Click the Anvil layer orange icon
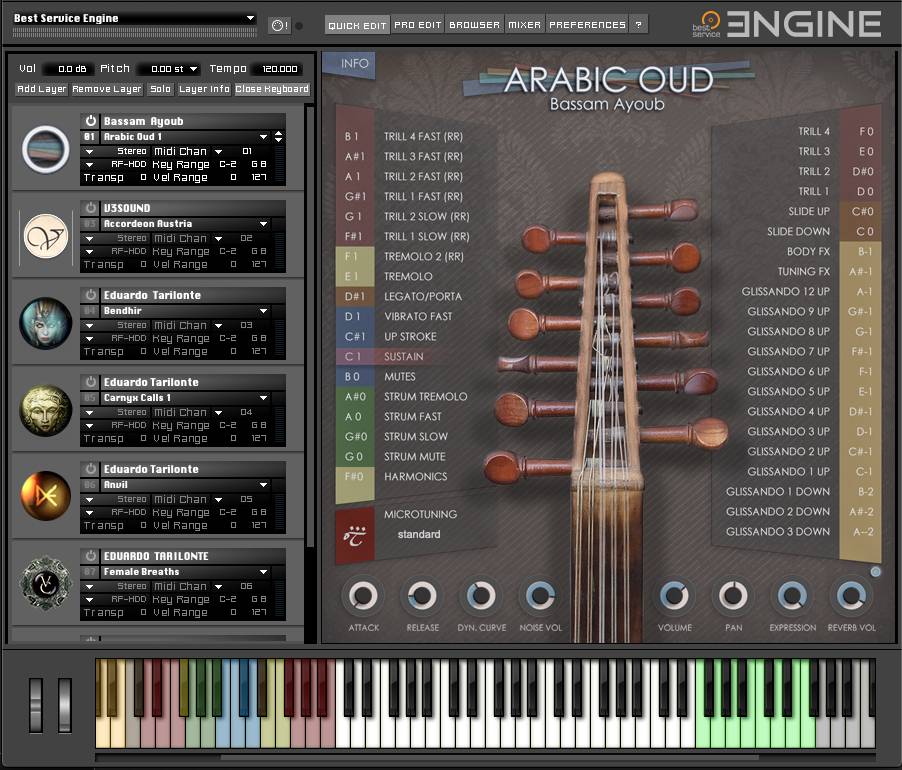This screenshot has width=902, height=770. [46, 496]
